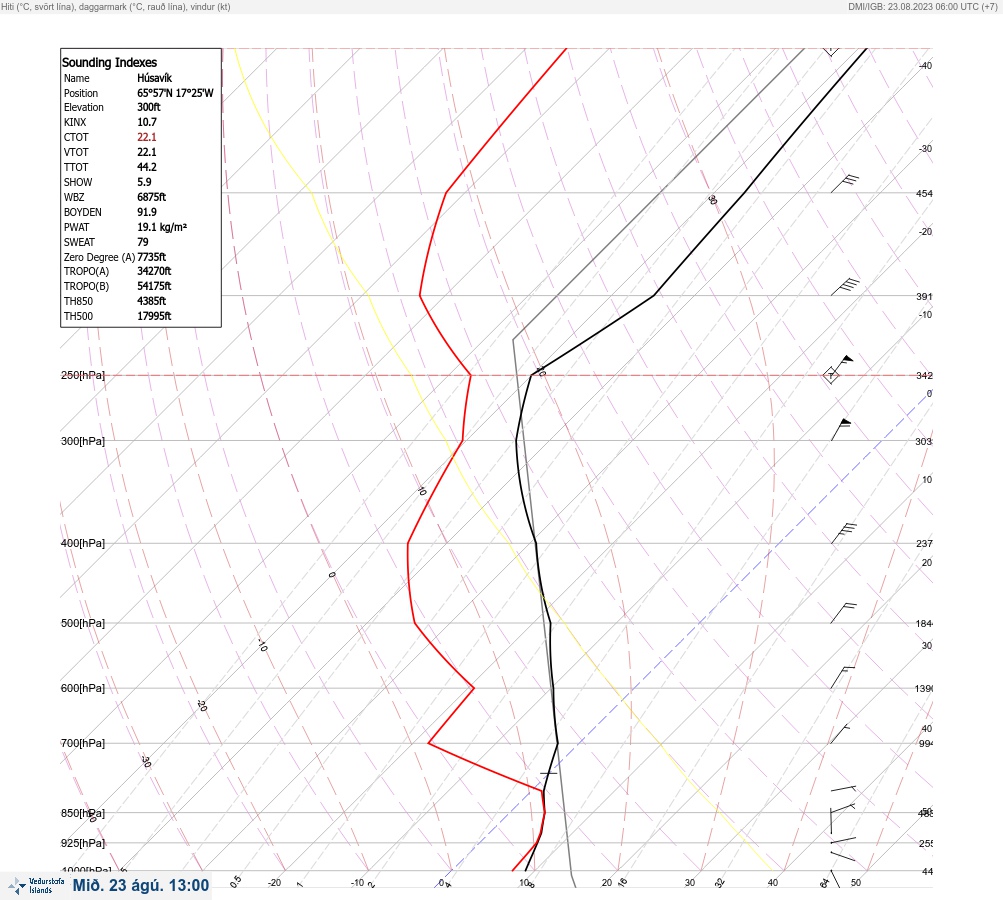Screen dimensions: 1003x900
Task: Click the wind barb at 925 hPa
Action: coord(843,839)
